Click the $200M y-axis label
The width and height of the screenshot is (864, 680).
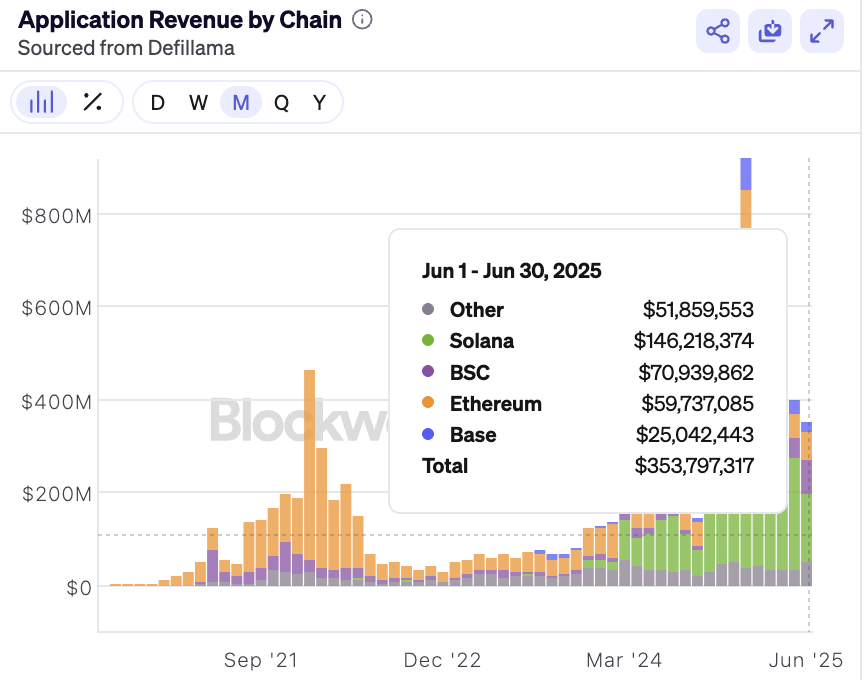pos(57,494)
